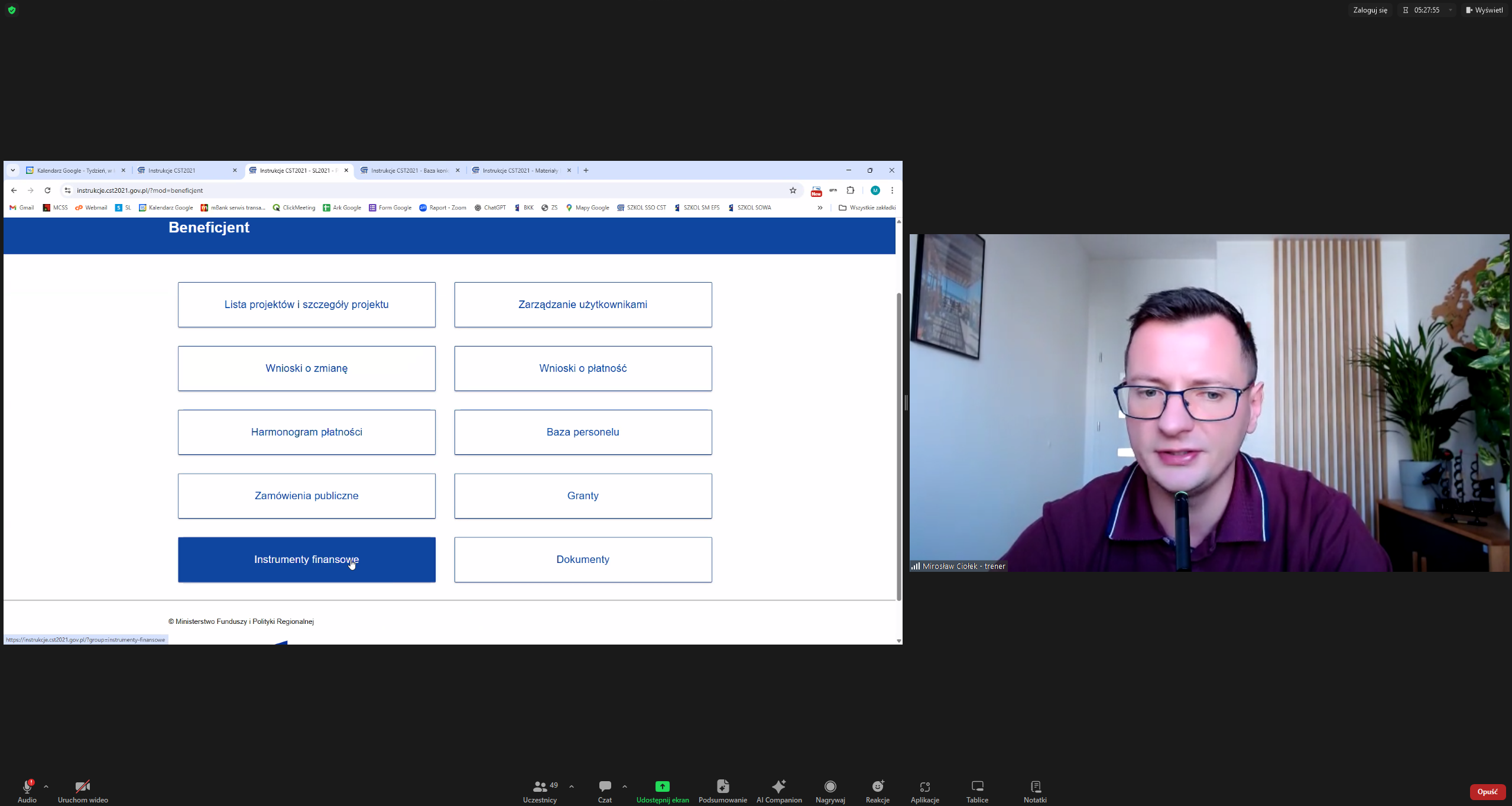The width and height of the screenshot is (1512, 806).
Task: Click green encryption shield icon
Action: tap(12, 10)
